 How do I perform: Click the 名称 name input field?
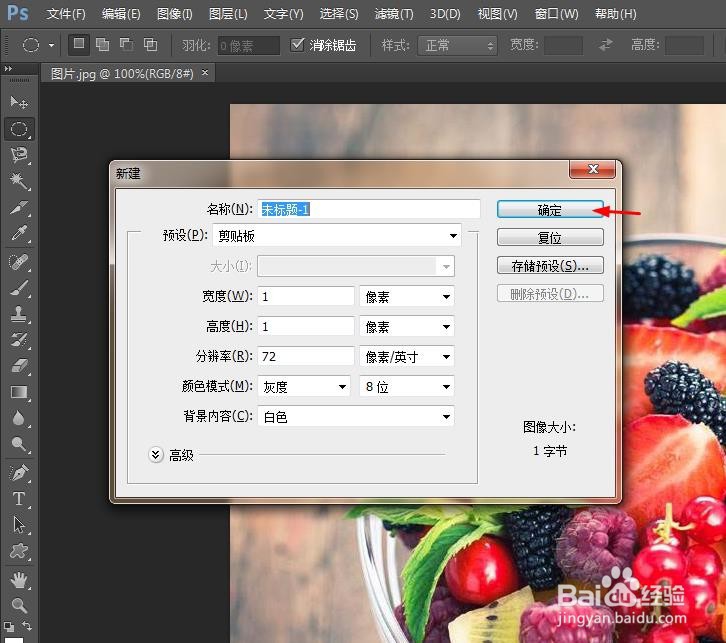pos(369,209)
